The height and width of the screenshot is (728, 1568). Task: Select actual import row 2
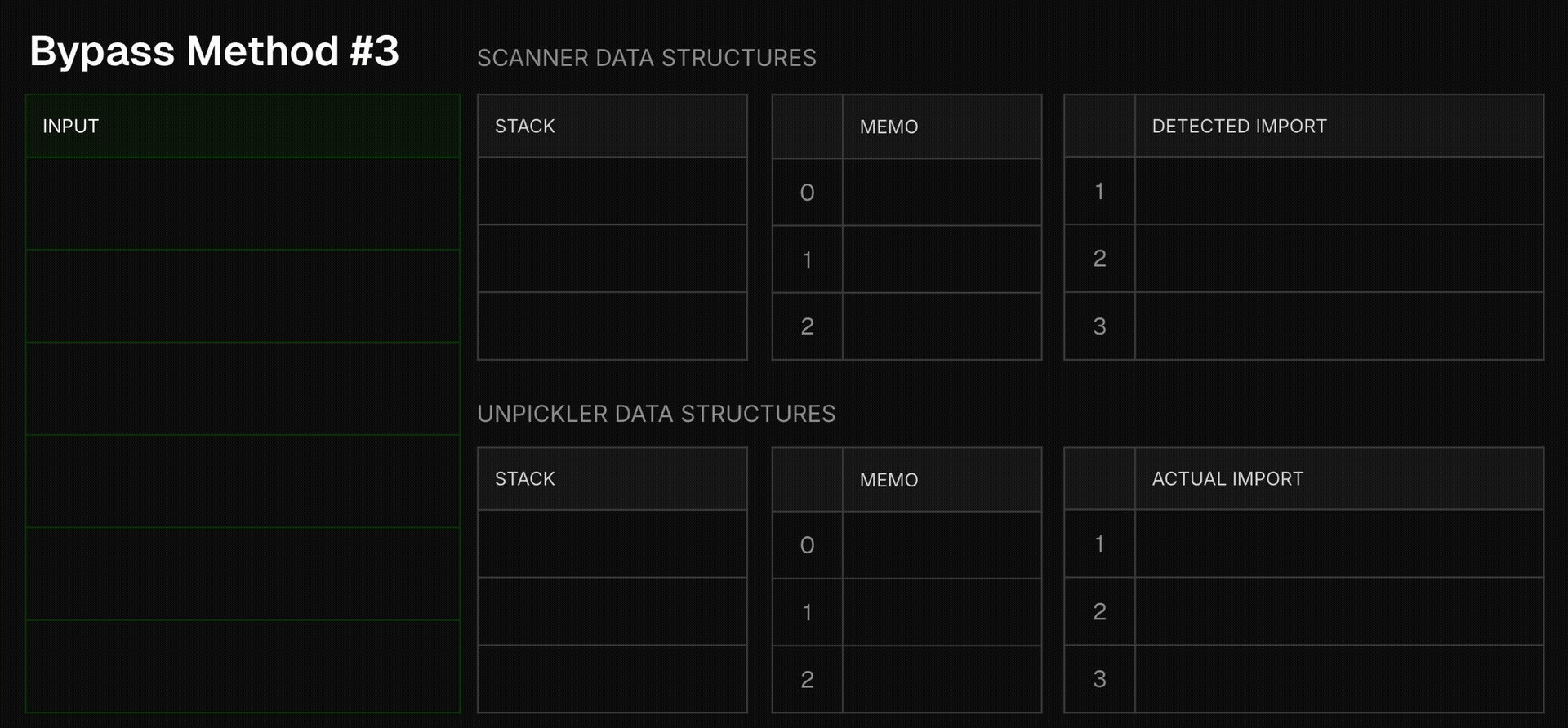1303,611
